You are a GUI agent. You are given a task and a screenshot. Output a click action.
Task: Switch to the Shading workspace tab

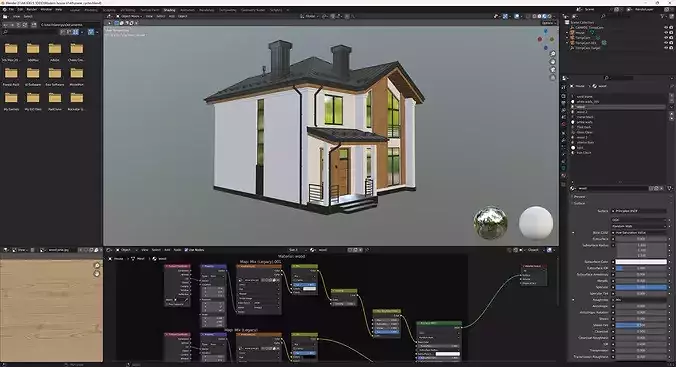[x=169, y=10]
